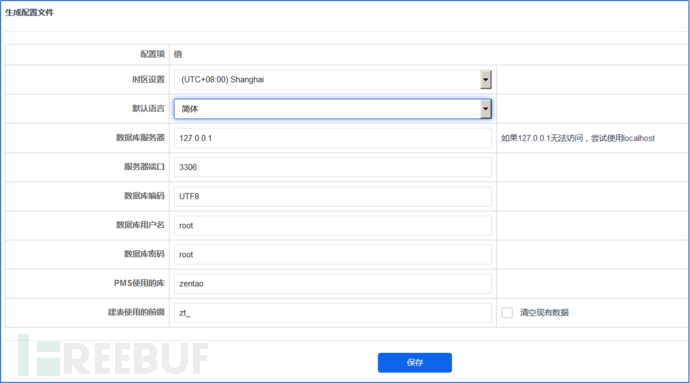Click the 数据库服务器 field with 127.0.0.1

[333, 138]
